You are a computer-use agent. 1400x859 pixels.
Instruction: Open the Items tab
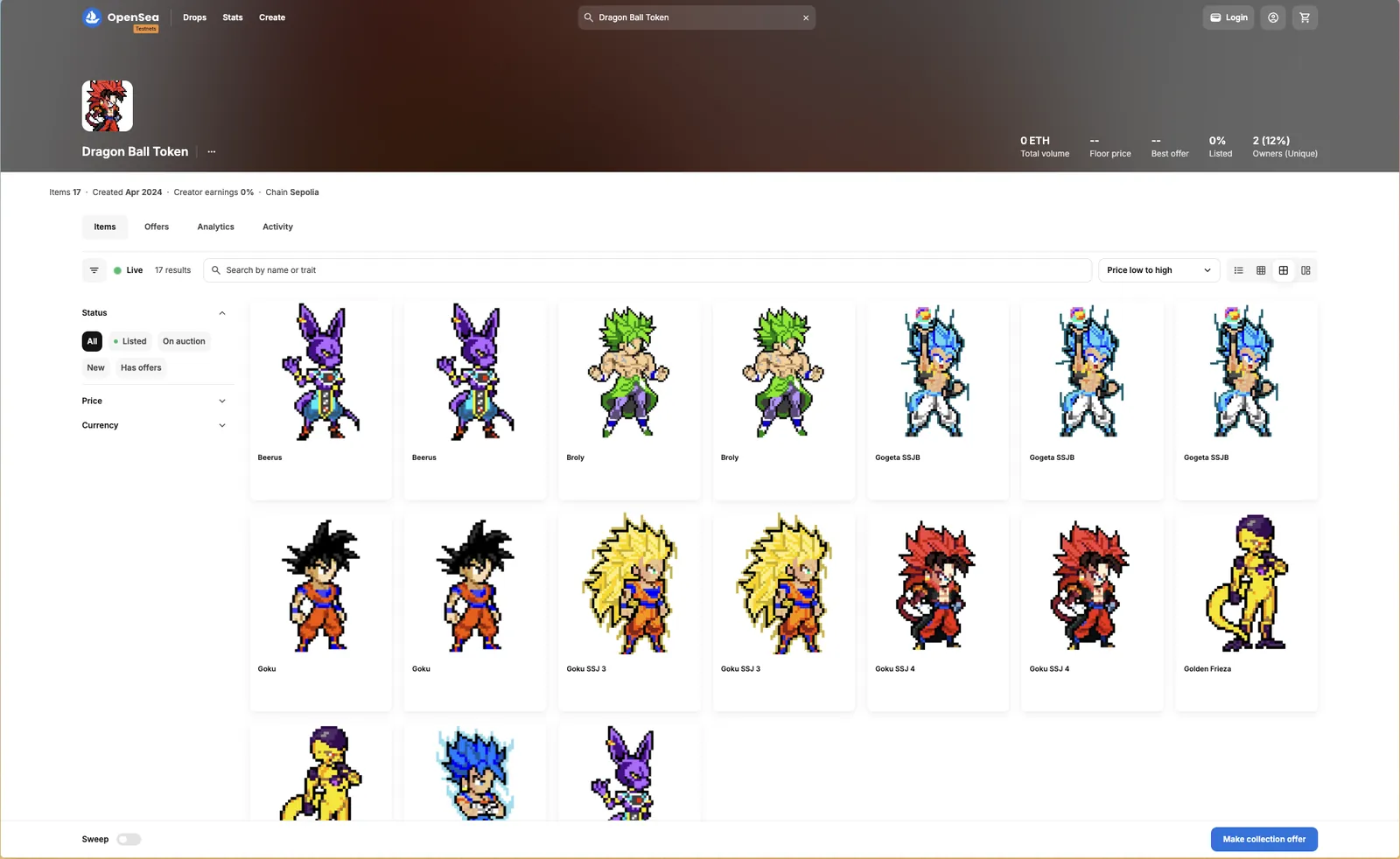click(105, 227)
